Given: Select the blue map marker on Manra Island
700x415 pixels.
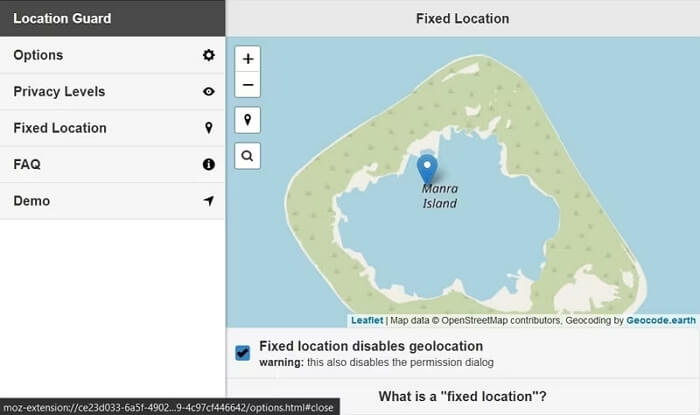Looking at the screenshot, I should coord(427,169).
